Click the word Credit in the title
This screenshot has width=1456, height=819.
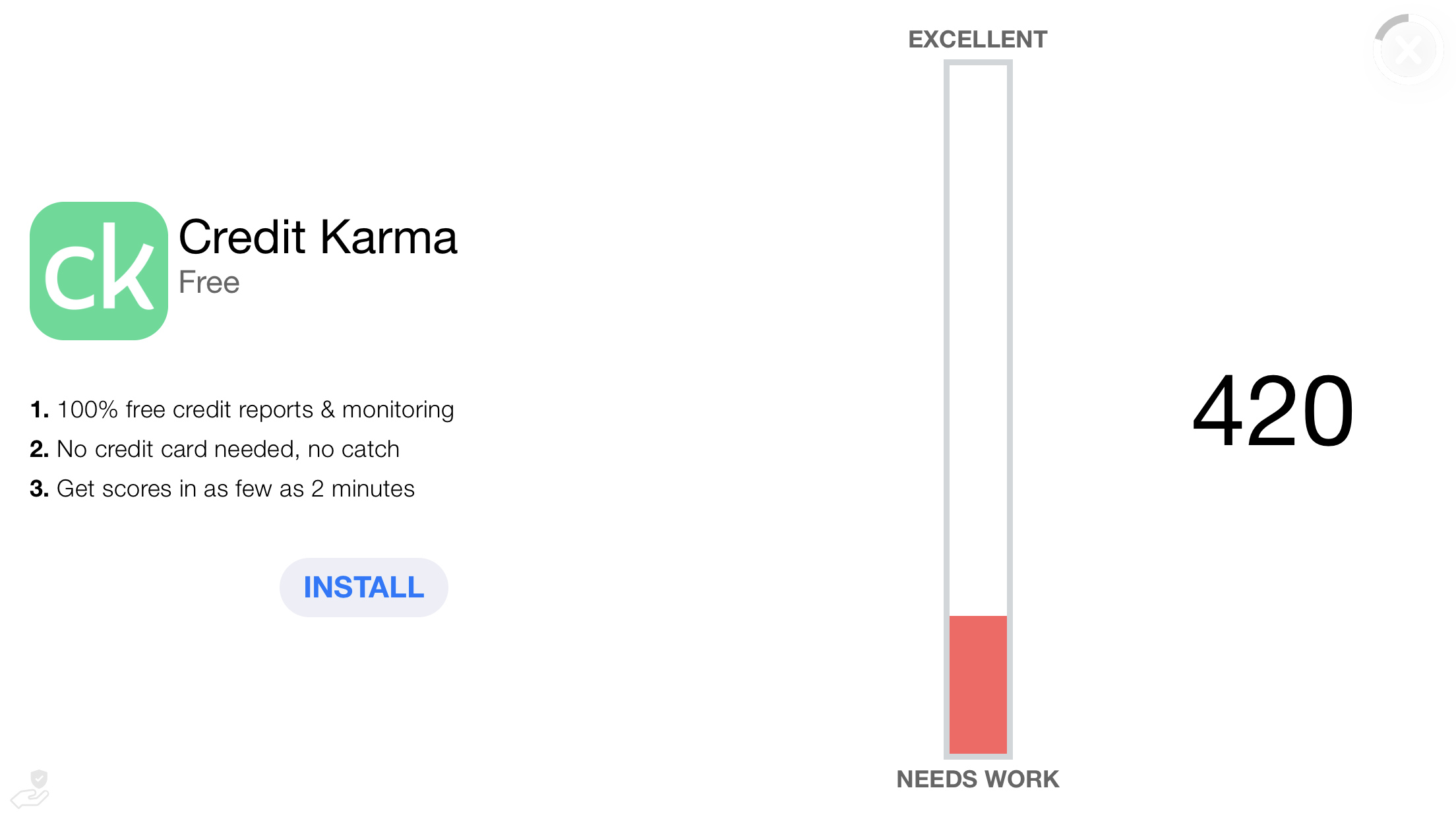pyautogui.click(x=243, y=237)
